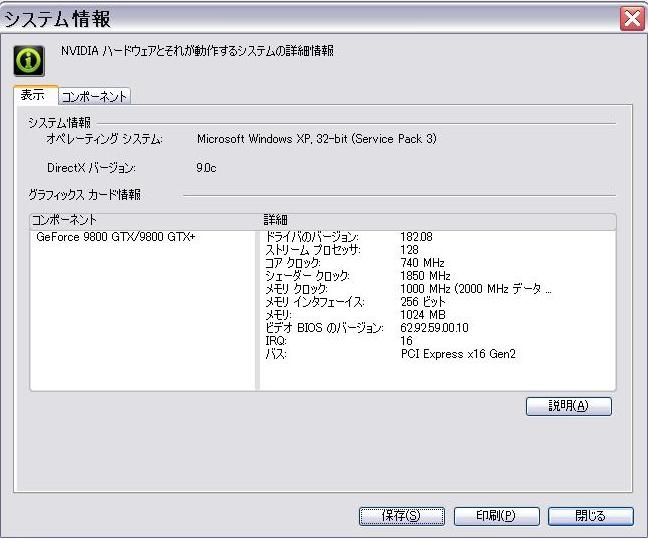The width and height of the screenshot is (648, 539).
Task: Click the バス value PCI Express x16 Gen2
Action: pyautogui.click(x=458, y=354)
